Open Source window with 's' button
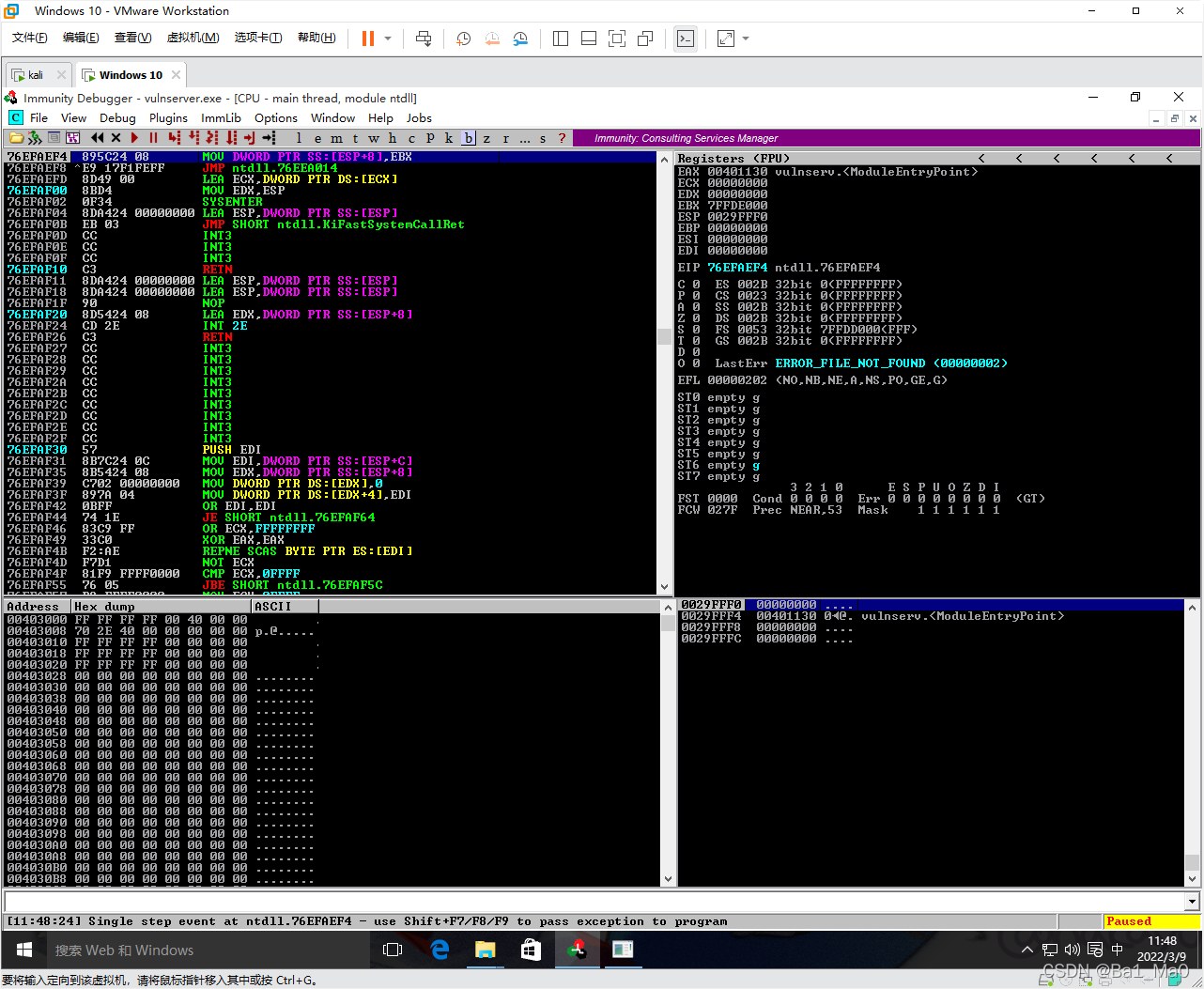Screen dimensions: 1204x989 (x=543, y=138)
